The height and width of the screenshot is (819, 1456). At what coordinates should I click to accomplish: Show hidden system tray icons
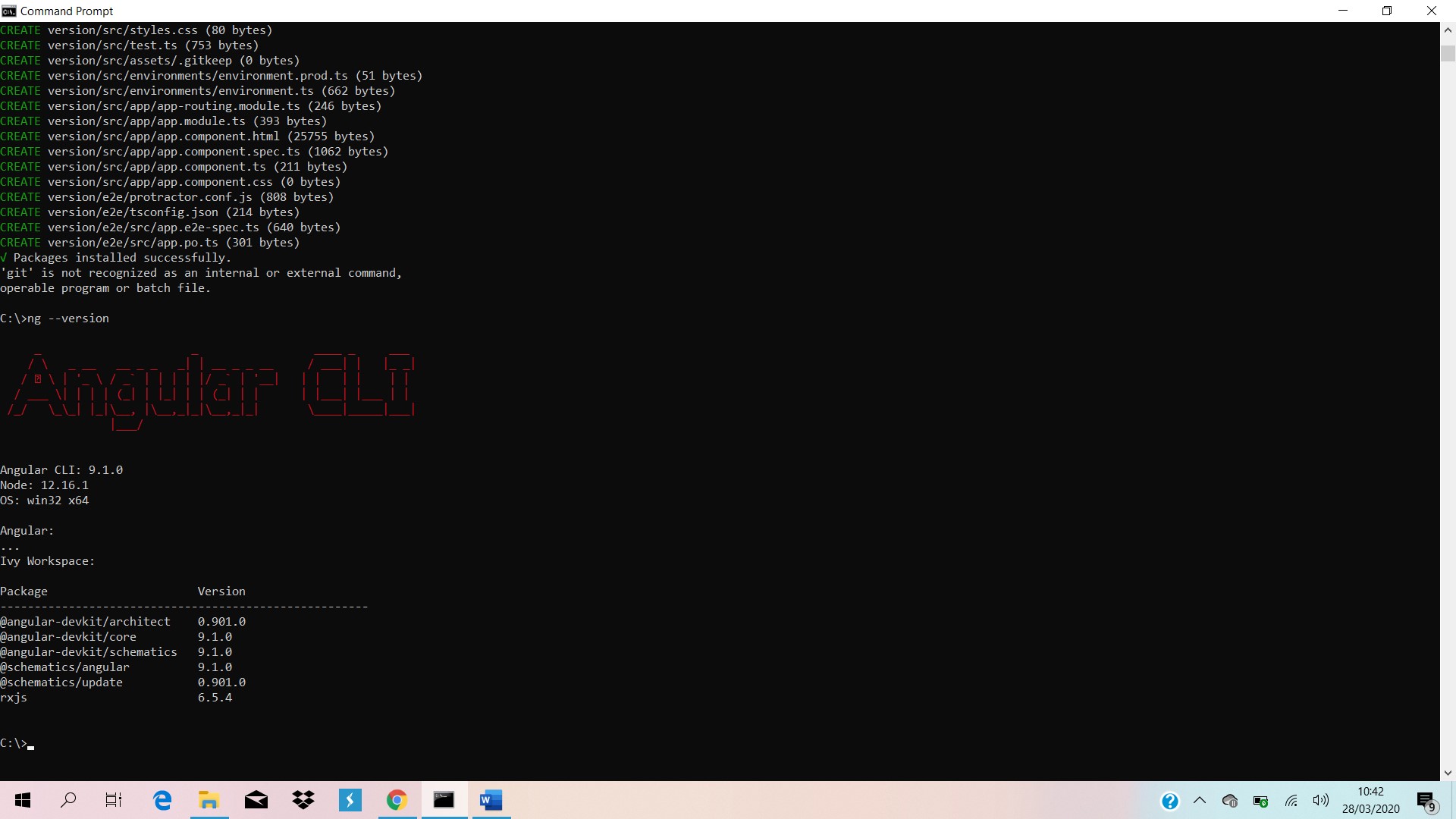coord(1200,800)
